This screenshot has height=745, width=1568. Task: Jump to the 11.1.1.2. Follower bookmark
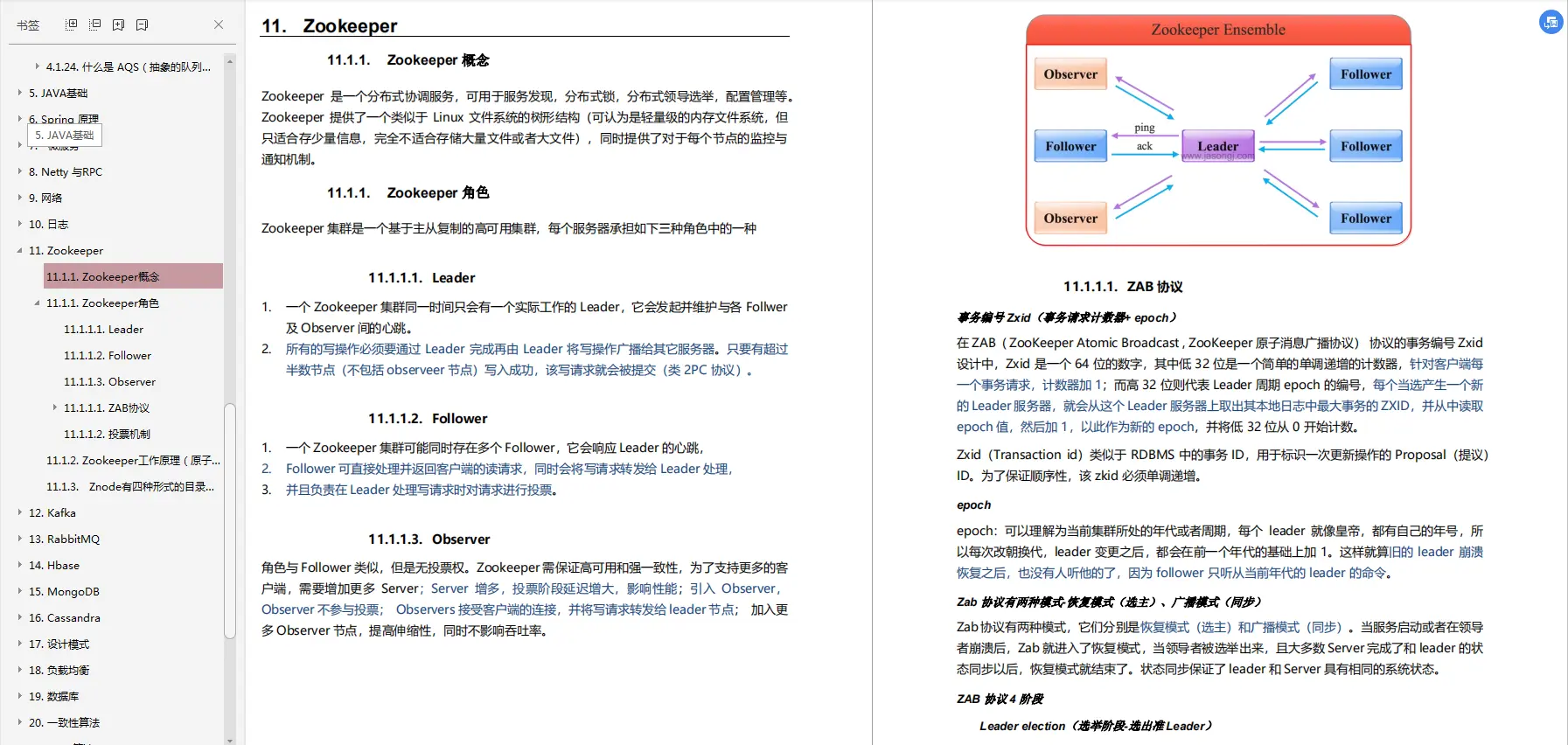click(108, 355)
